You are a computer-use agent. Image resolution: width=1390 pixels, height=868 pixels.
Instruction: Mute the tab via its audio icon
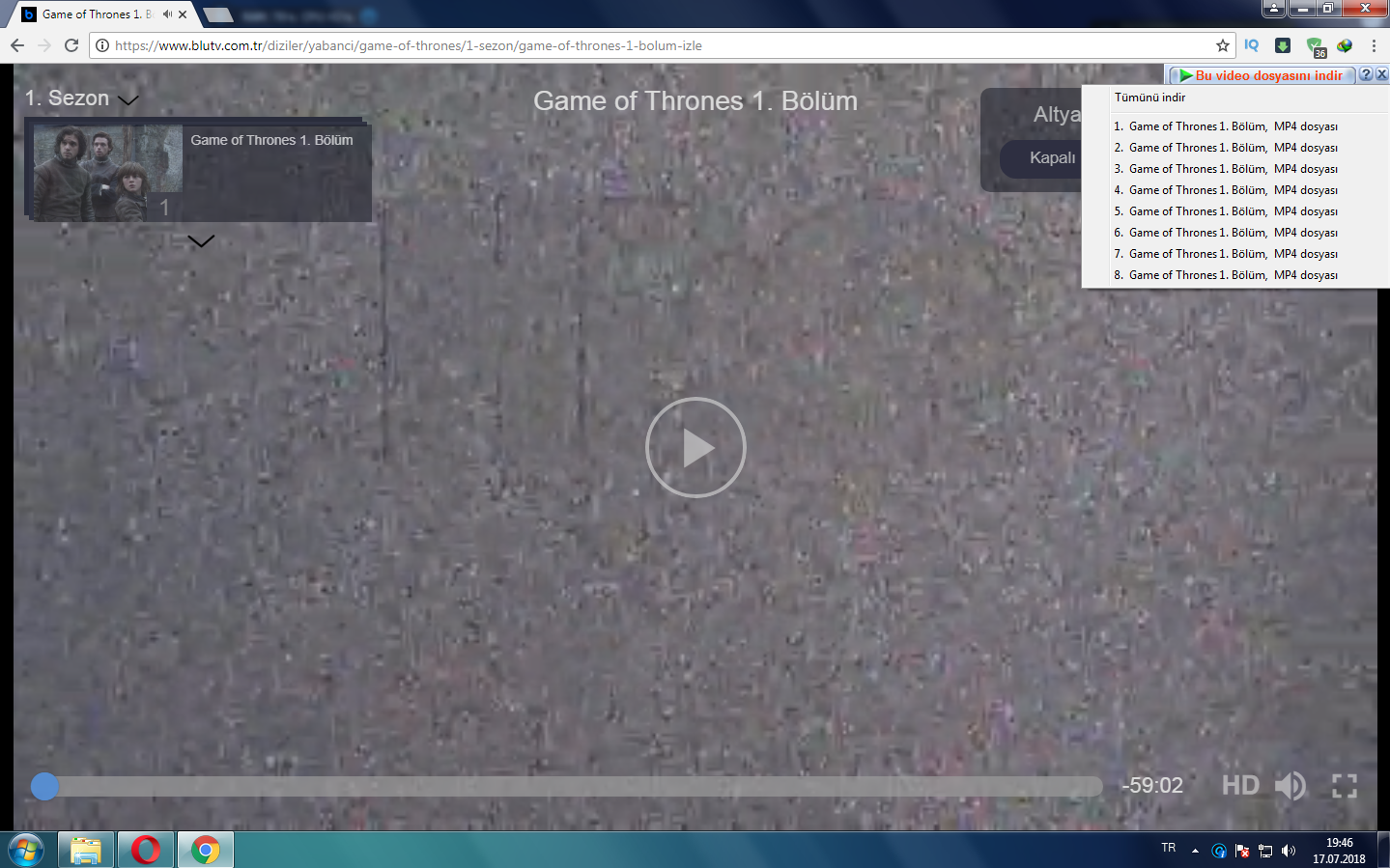click(x=168, y=14)
